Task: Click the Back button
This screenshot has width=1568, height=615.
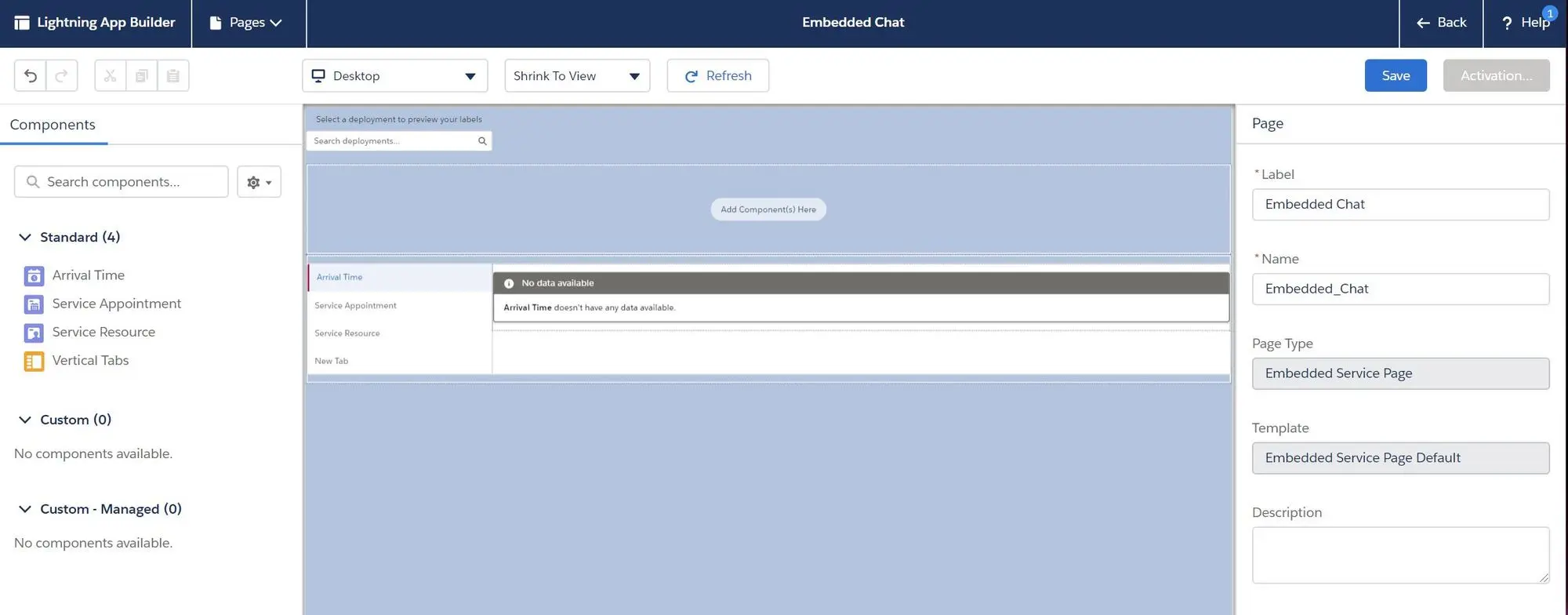Action: tap(1441, 23)
